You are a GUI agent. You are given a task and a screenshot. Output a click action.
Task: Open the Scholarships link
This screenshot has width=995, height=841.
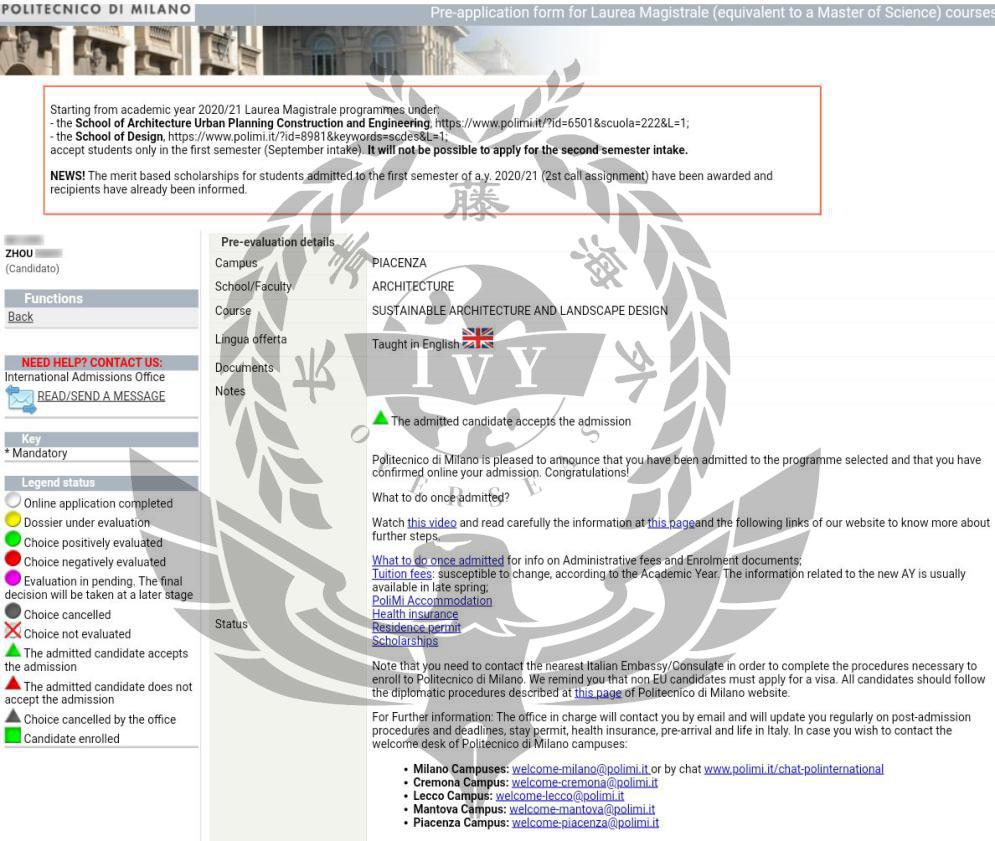pos(405,641)
